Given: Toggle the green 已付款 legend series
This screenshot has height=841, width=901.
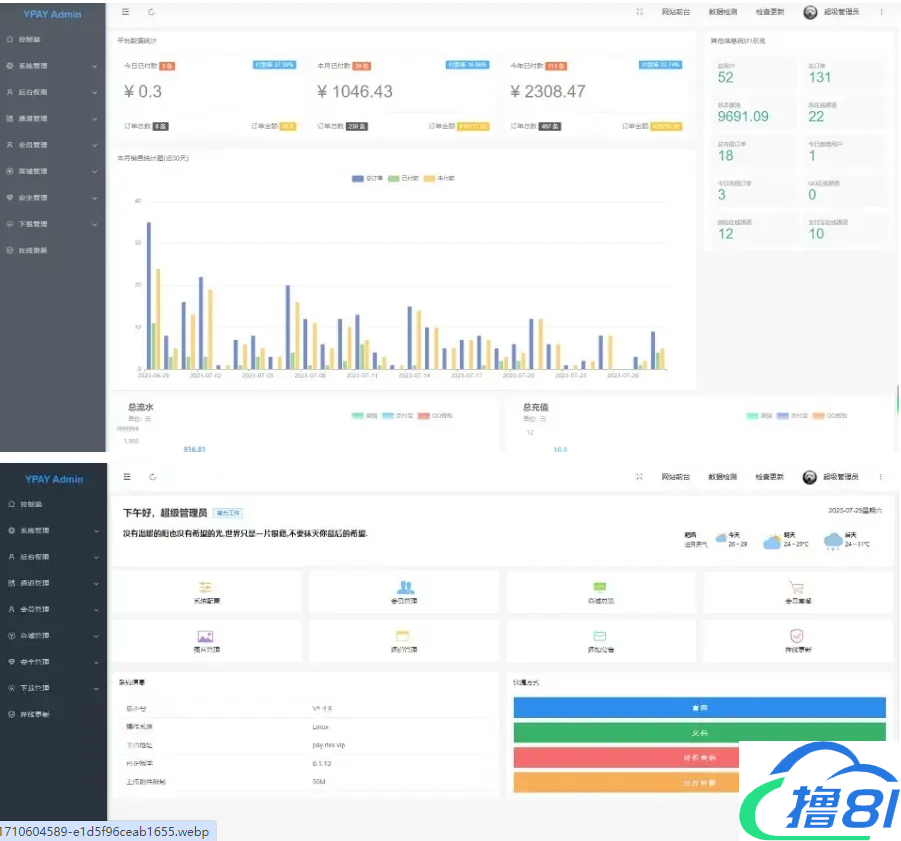Looking at the screenshot, I should (403, 178).
